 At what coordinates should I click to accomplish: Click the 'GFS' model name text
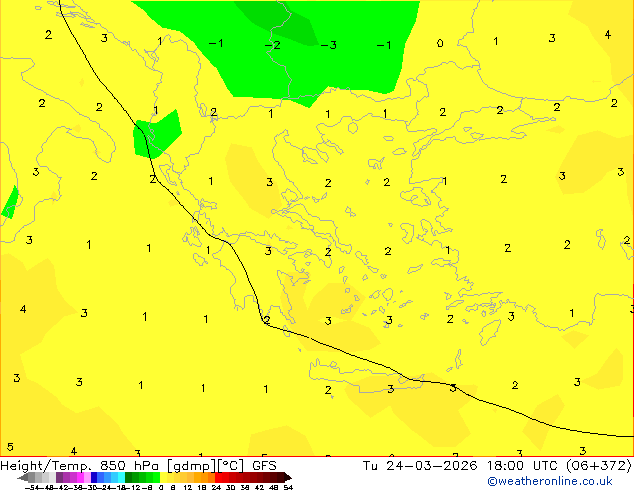[264, 465]
